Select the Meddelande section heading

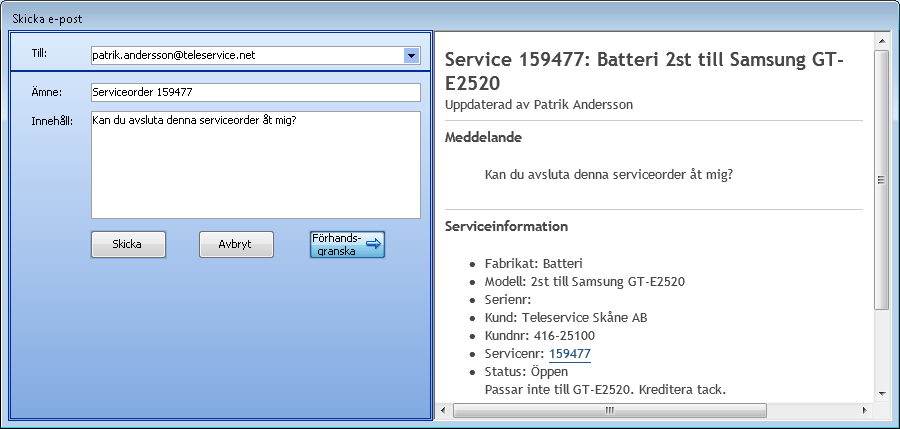point(482,137)
